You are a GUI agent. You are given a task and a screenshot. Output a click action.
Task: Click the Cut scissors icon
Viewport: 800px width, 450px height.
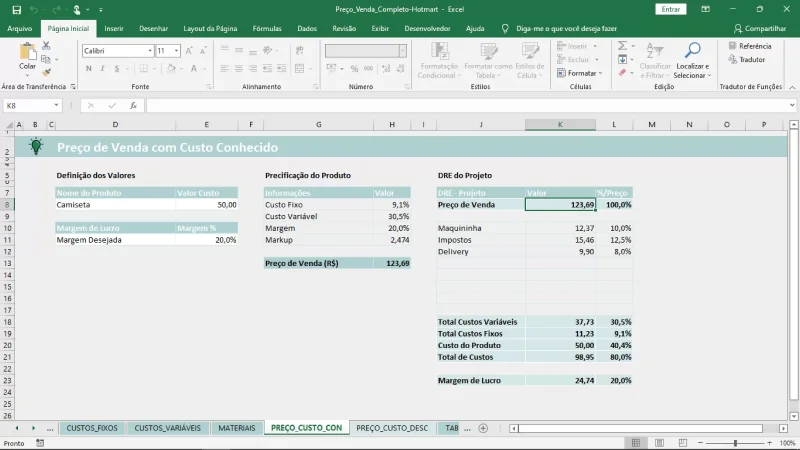pos(47,46)
